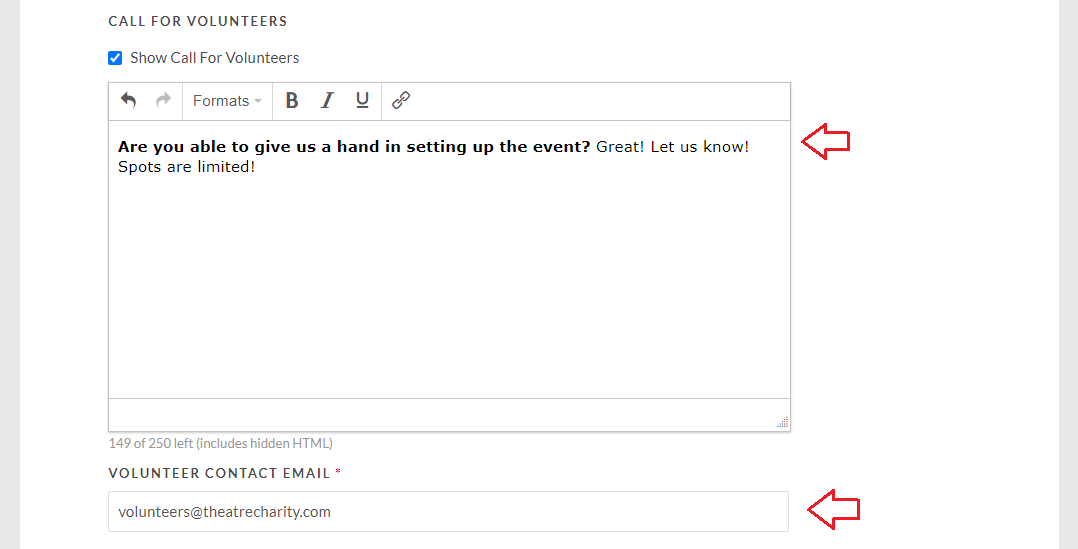
Task: Click the 'Call For Volunteers' section heading
Action: (x=198, y=21)
